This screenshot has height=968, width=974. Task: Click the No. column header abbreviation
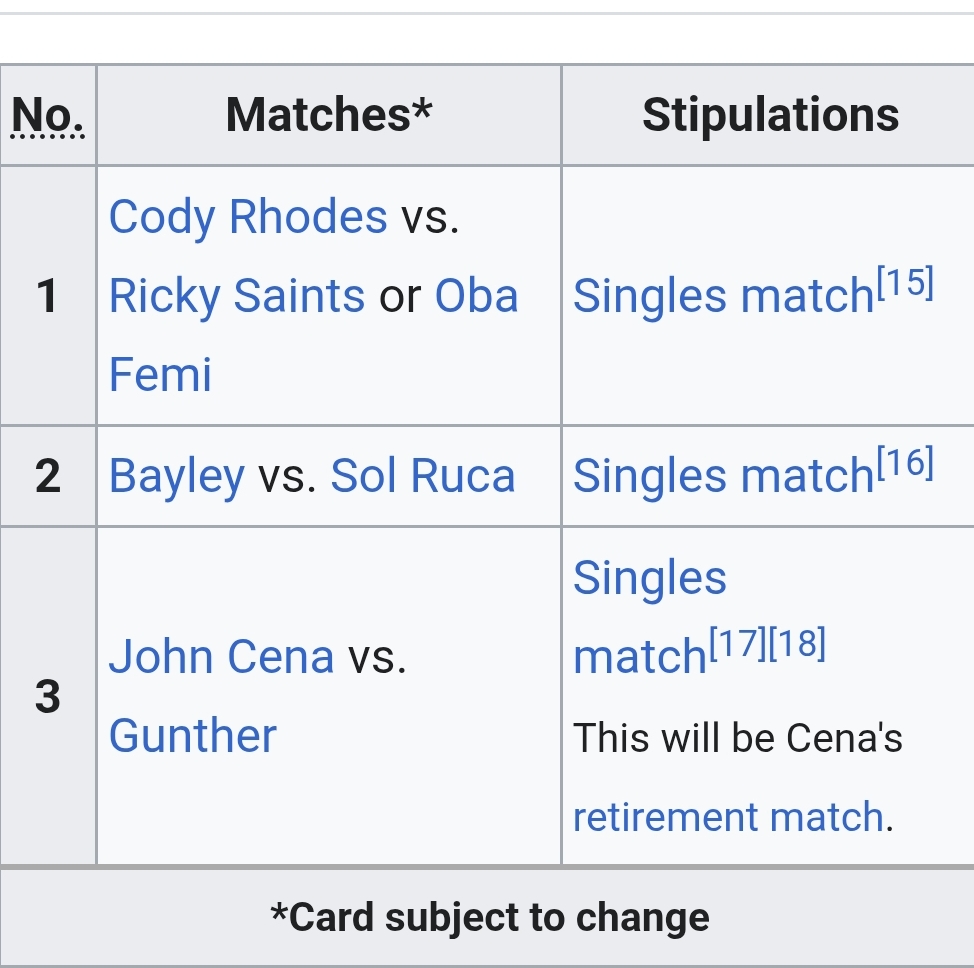tap(47, 116)
